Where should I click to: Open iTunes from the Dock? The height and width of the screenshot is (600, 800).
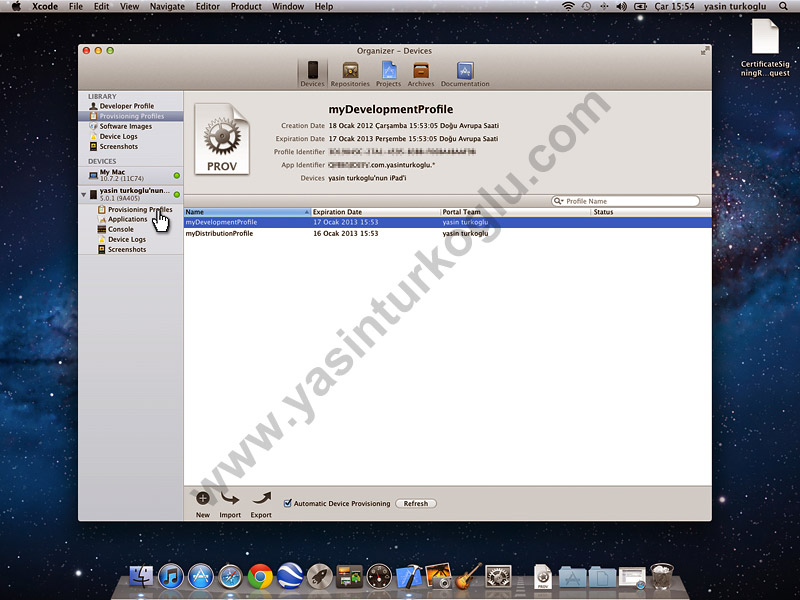pyautogui.click(x=171, y=577)
